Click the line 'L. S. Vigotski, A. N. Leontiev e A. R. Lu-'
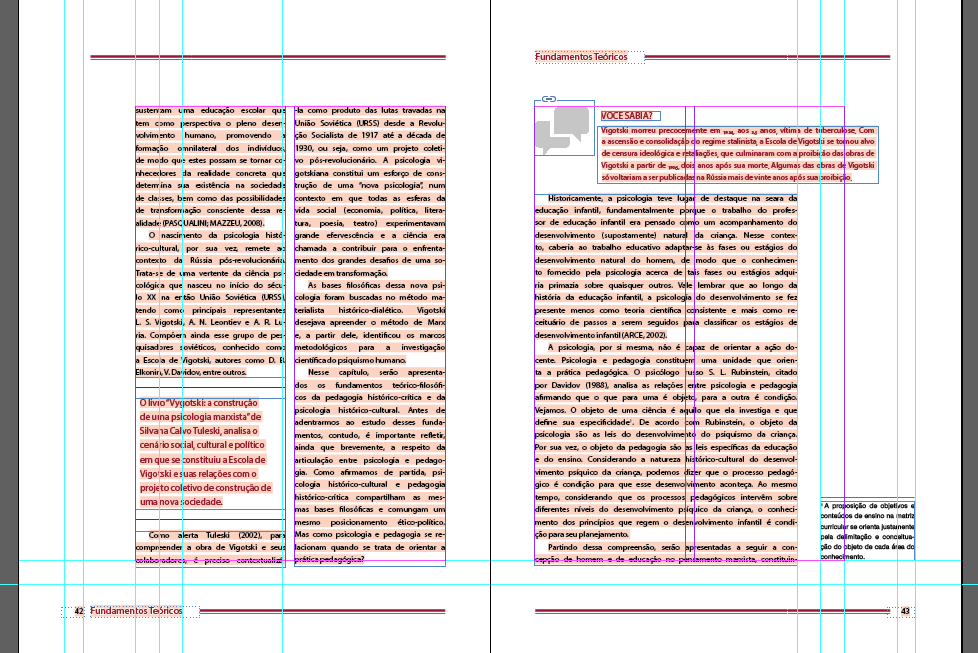 coord(210,322)
